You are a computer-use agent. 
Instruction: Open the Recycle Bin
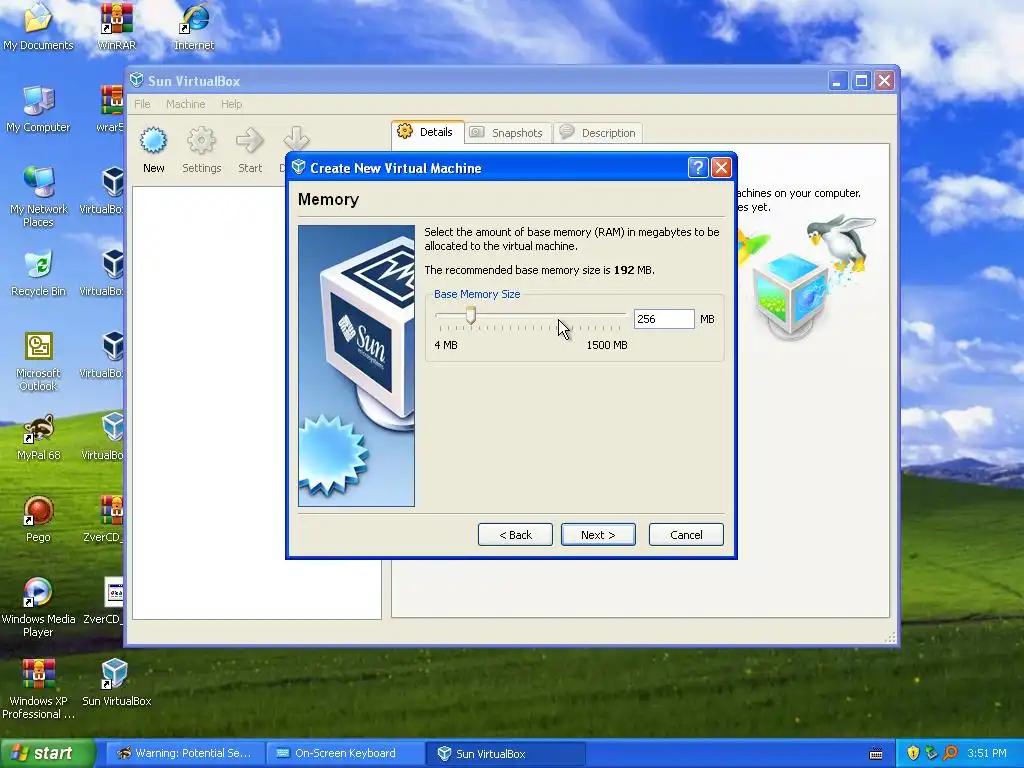click(38, 273)
